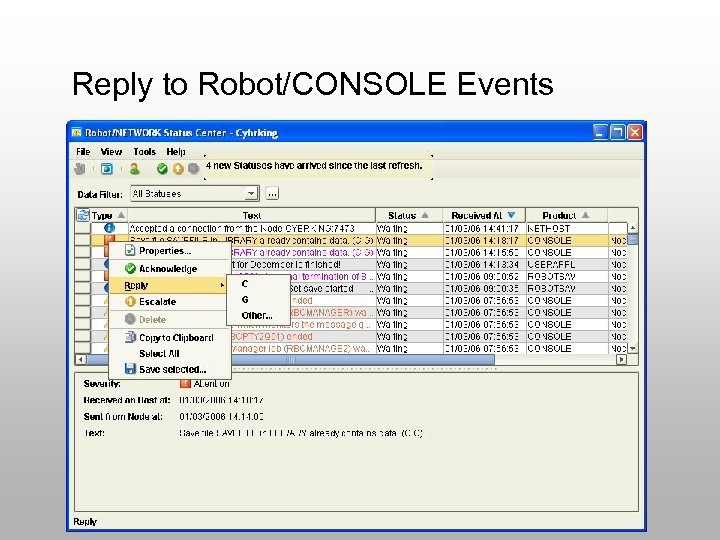Choose Select All in context menu
Image resolution: width=720 pixels, height=540 pixels.
coord(170,354)
